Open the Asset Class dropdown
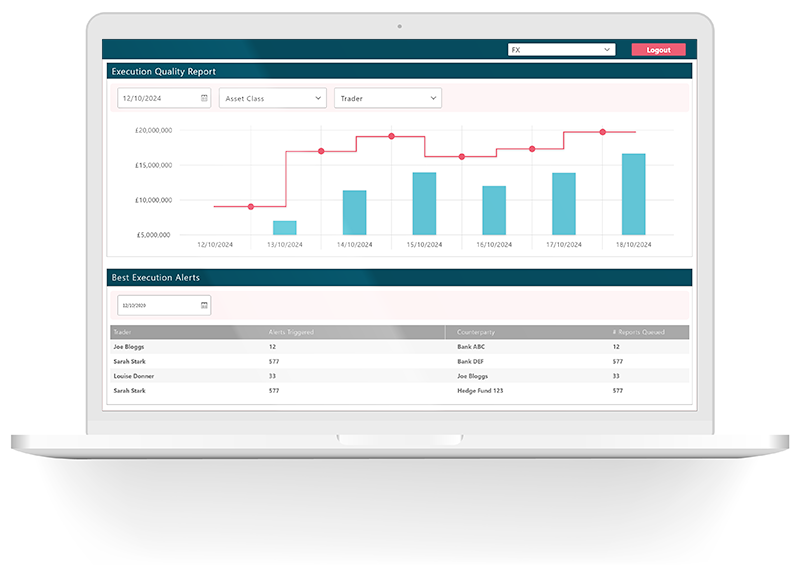800x574 pixels. click(272, 99)
